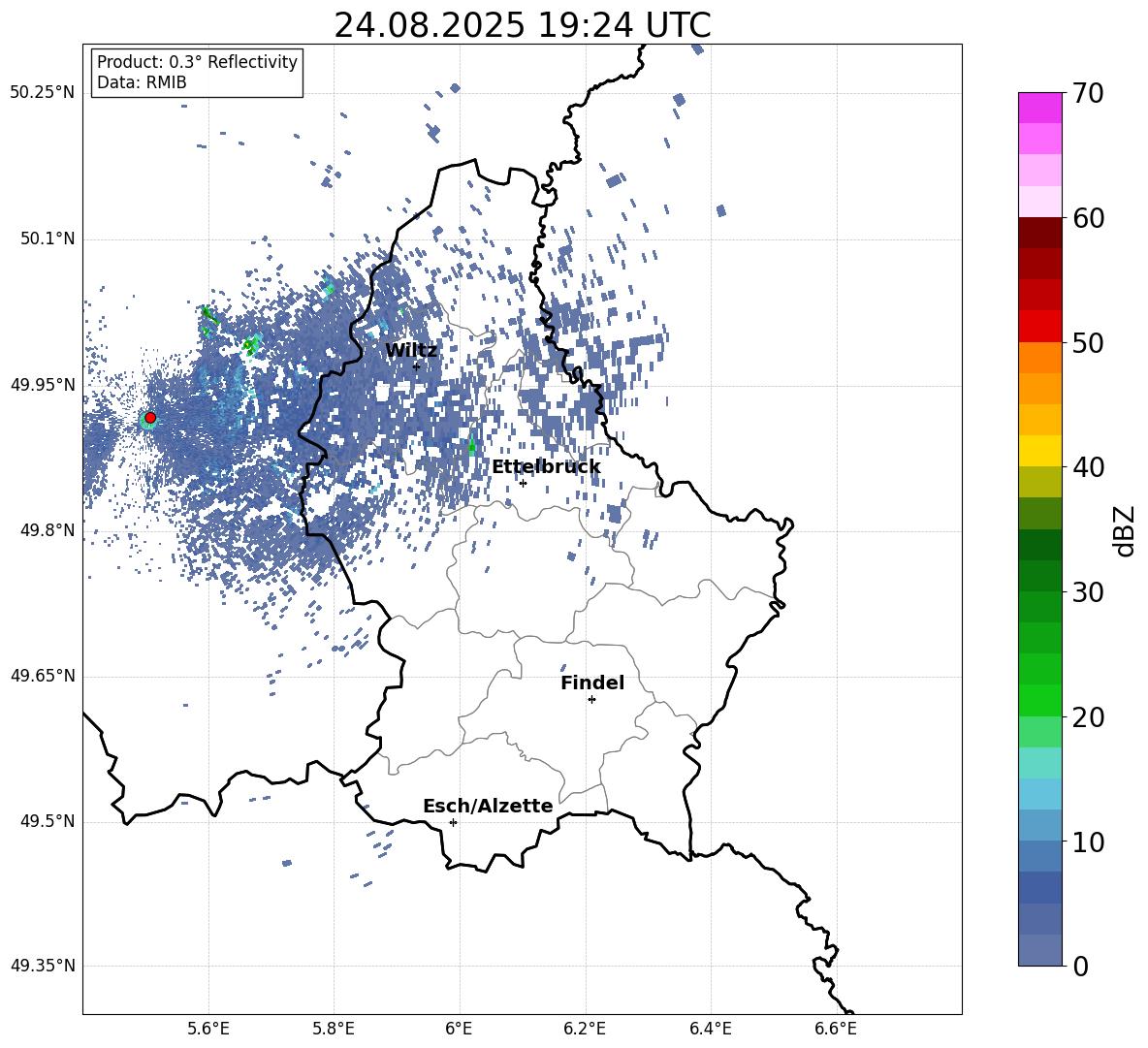Click the 6.4°E longitude label
The height and width of the screenshot is (1048, 1148).
710,1029
